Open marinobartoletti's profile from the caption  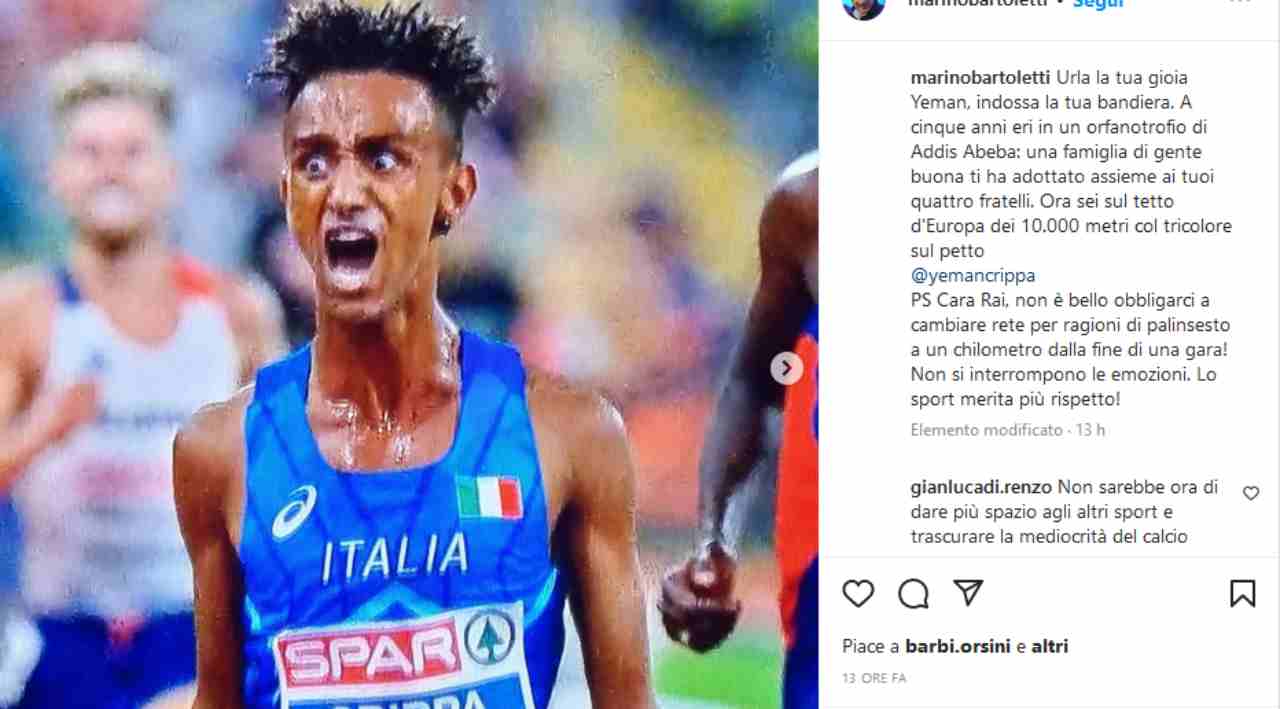[x=980, y=78]
